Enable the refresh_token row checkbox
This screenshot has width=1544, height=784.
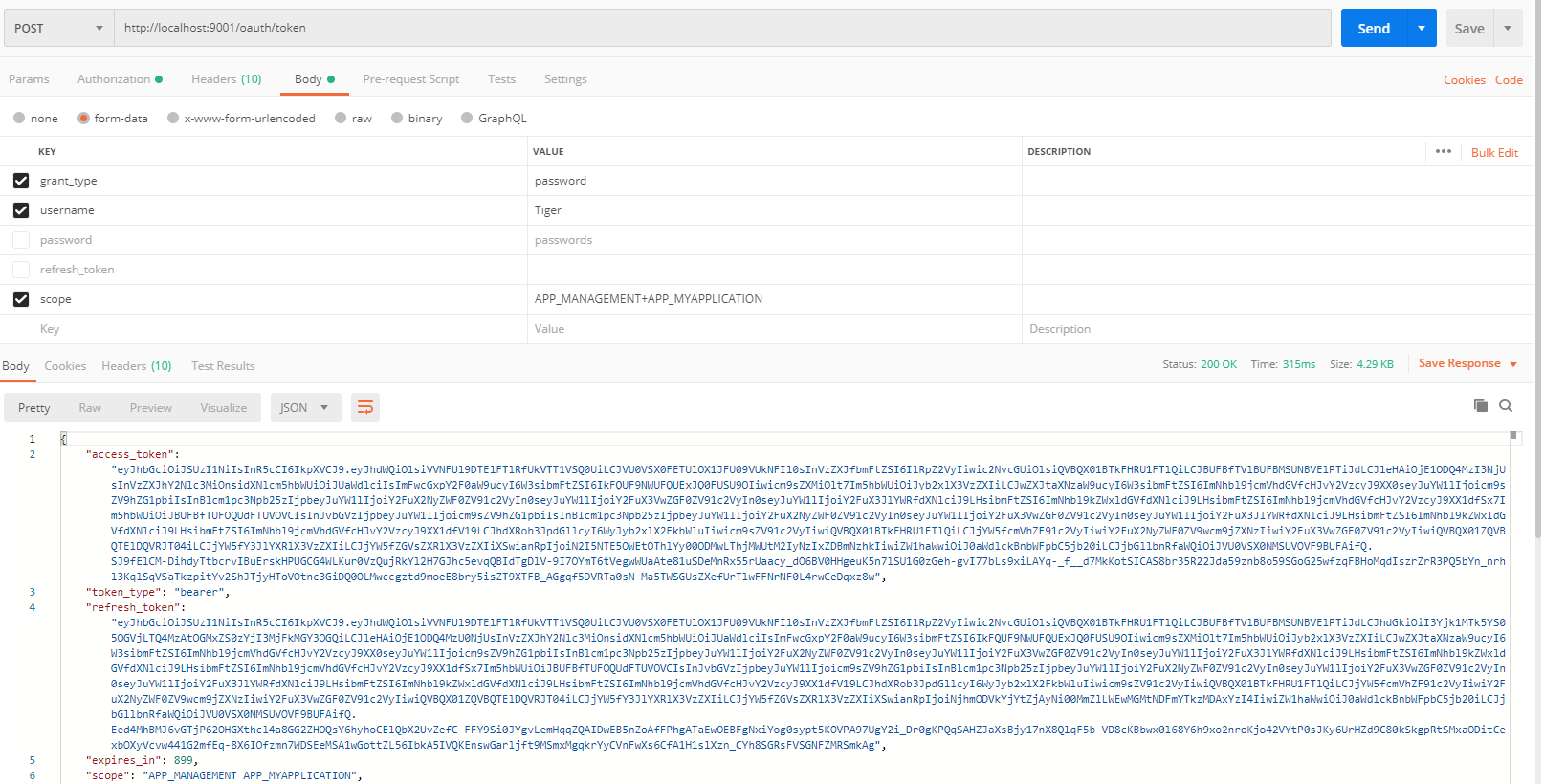click(21, 270)
